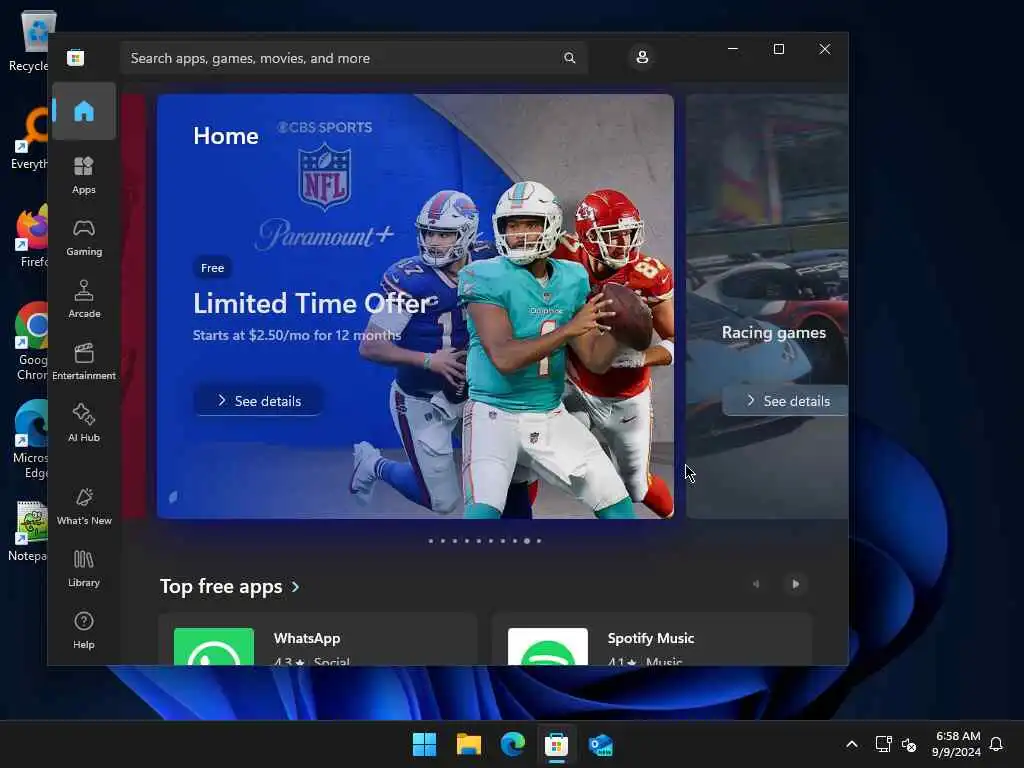The width and height of the screenshot is (1024, 768).
Task: Open the notification bell
Action: [996, 744]
